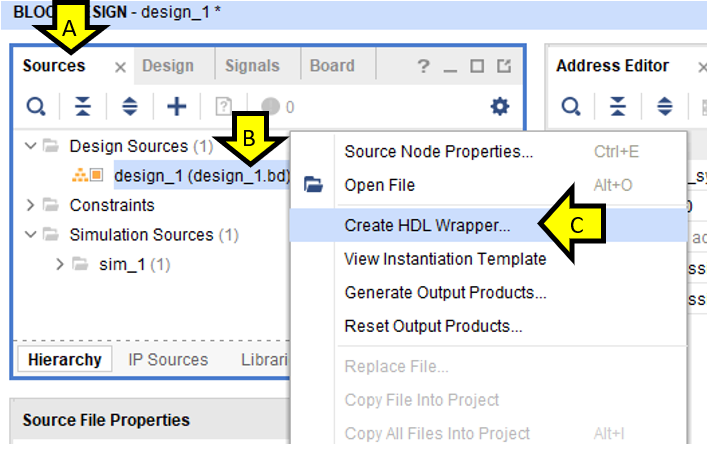Viewport: 713px width, 452px height.
Task: Select the Libraries view tab
Action: [x=264, y=360]
